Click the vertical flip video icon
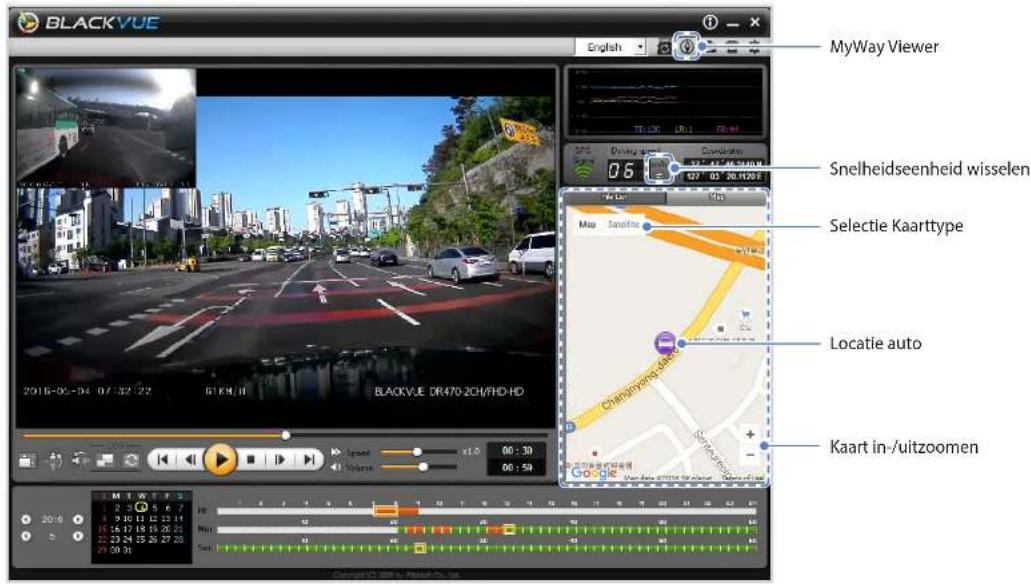The height and width of the screenshot is (584, 1031). coord(55,460)
